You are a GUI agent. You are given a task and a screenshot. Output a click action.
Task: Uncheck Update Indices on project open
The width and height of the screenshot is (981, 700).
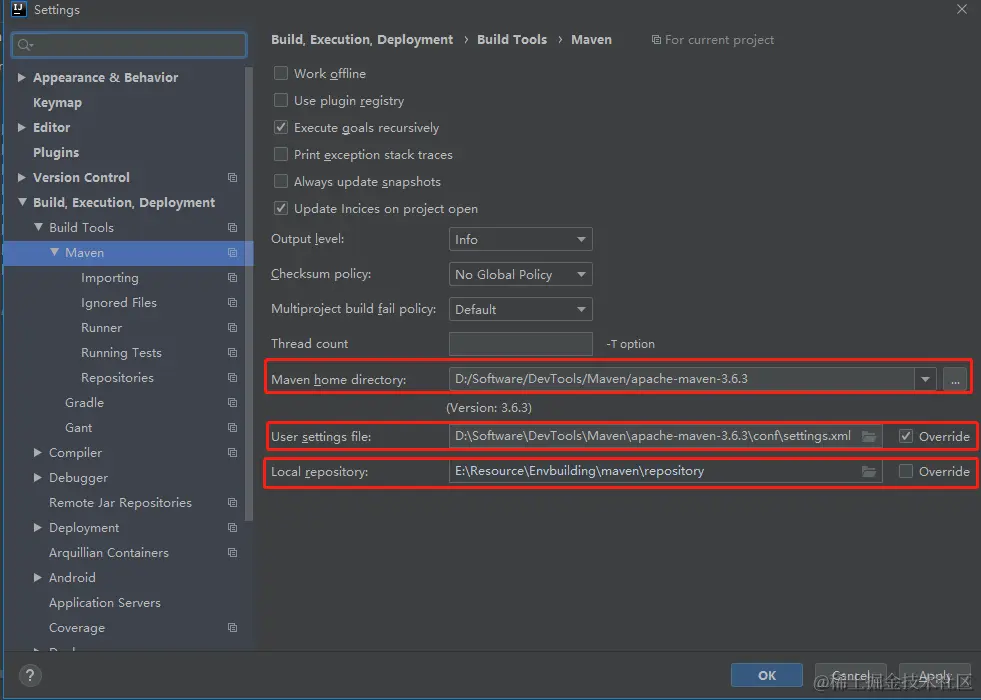(281, 208)
